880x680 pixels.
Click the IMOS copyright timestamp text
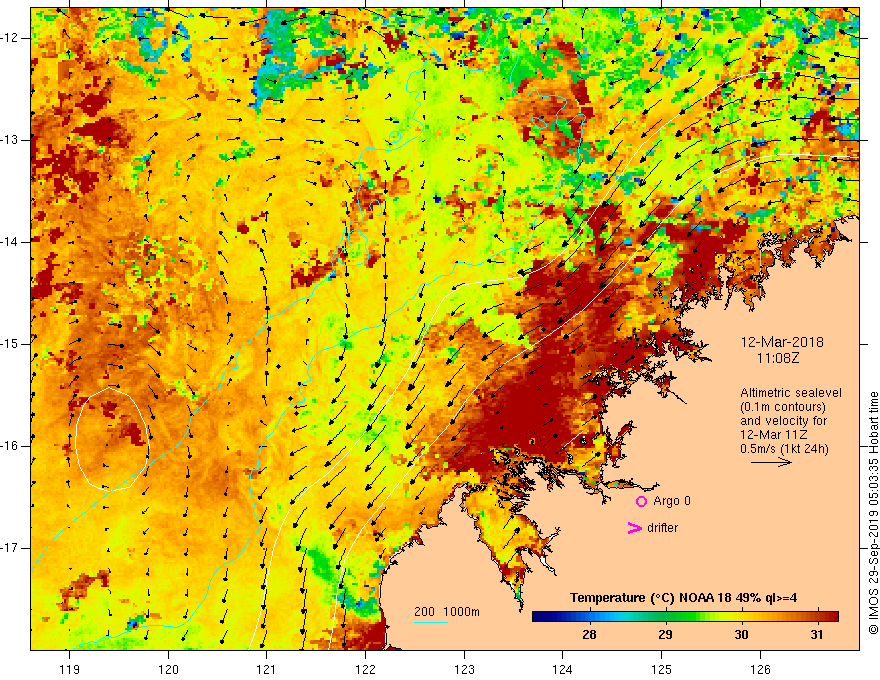point(873,512)
